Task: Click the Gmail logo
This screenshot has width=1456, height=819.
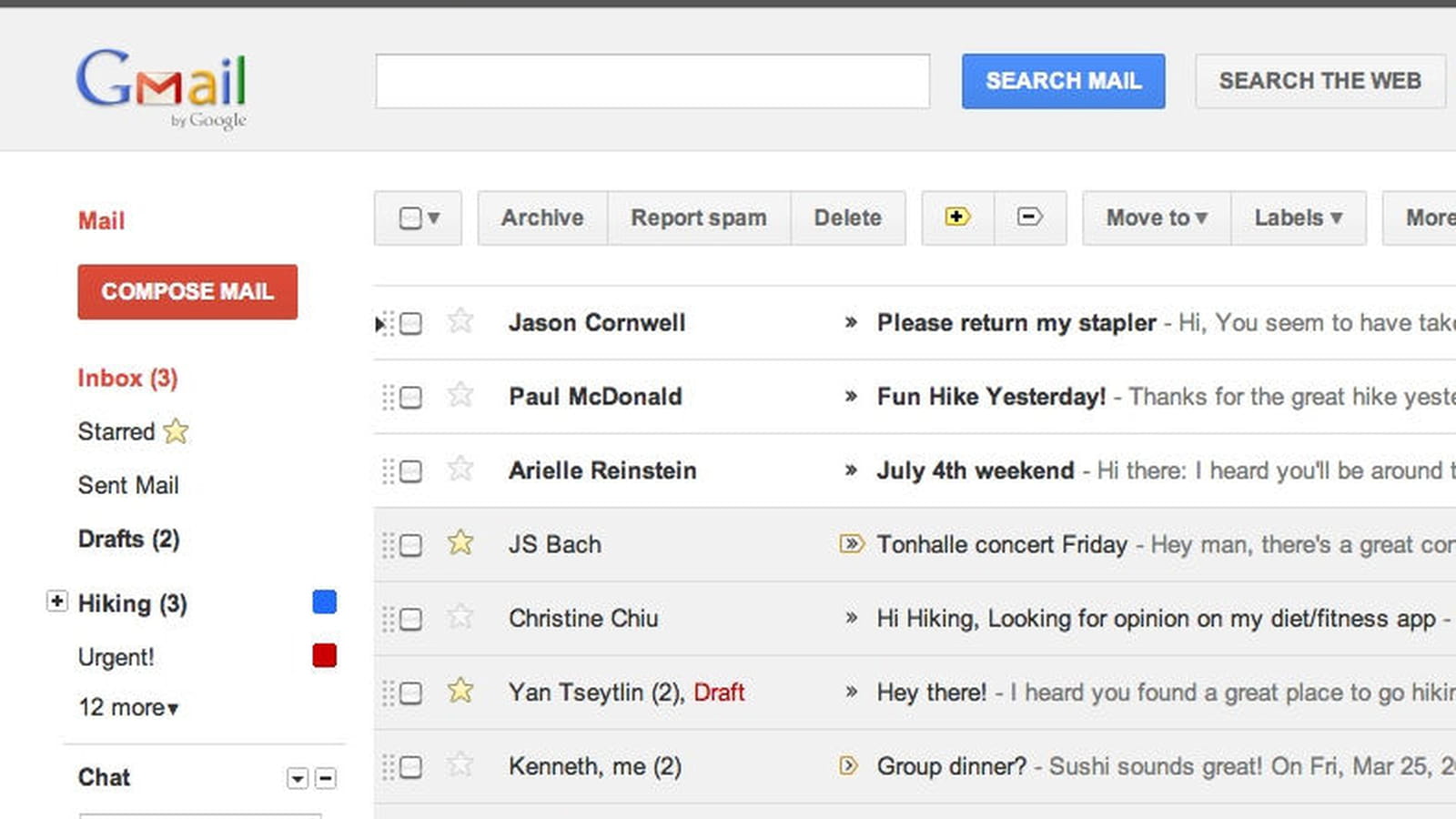Action: [x=161, y=88]
